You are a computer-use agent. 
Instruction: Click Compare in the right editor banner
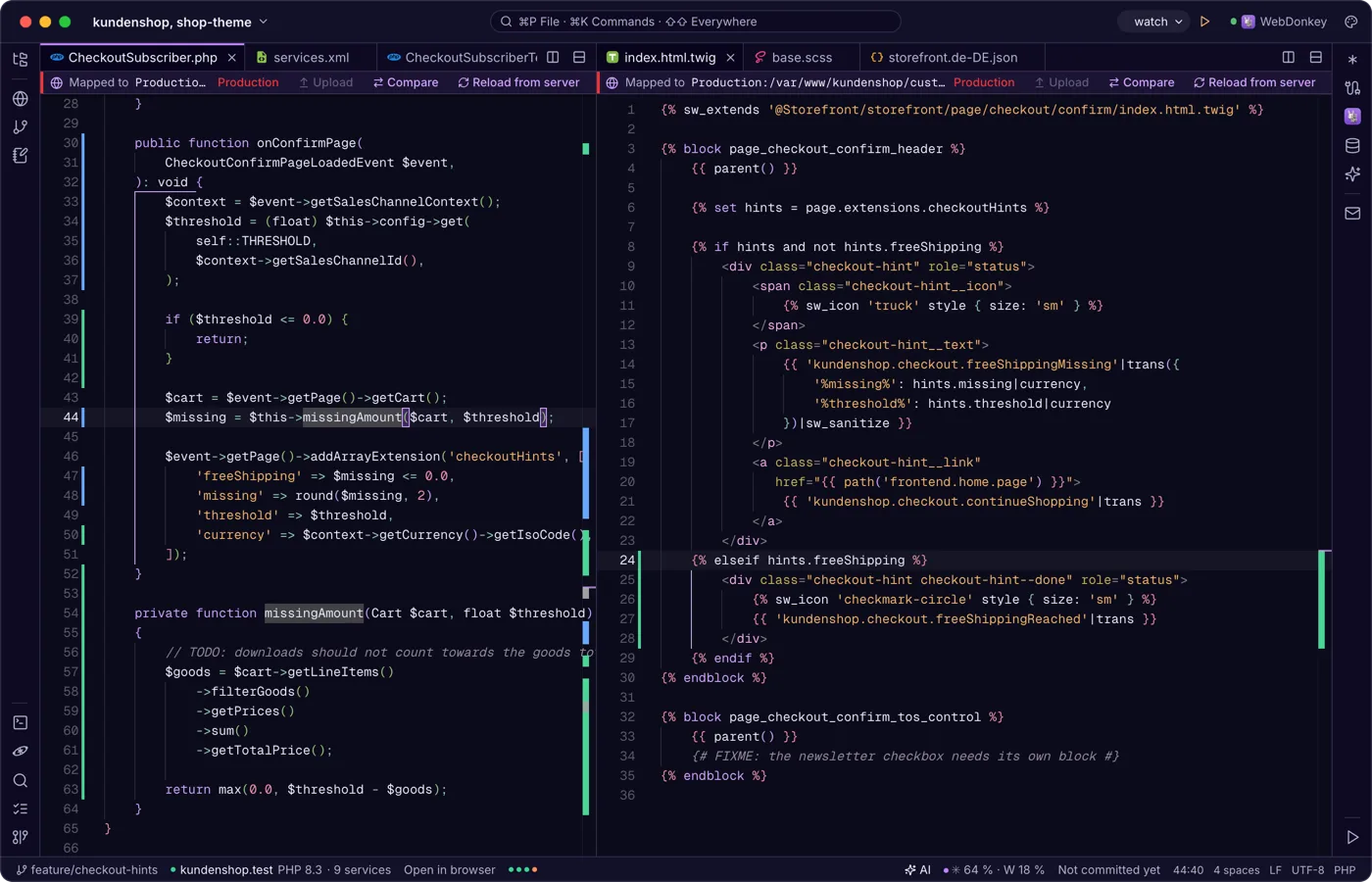pyautogui.click(x=1142, y=83)
